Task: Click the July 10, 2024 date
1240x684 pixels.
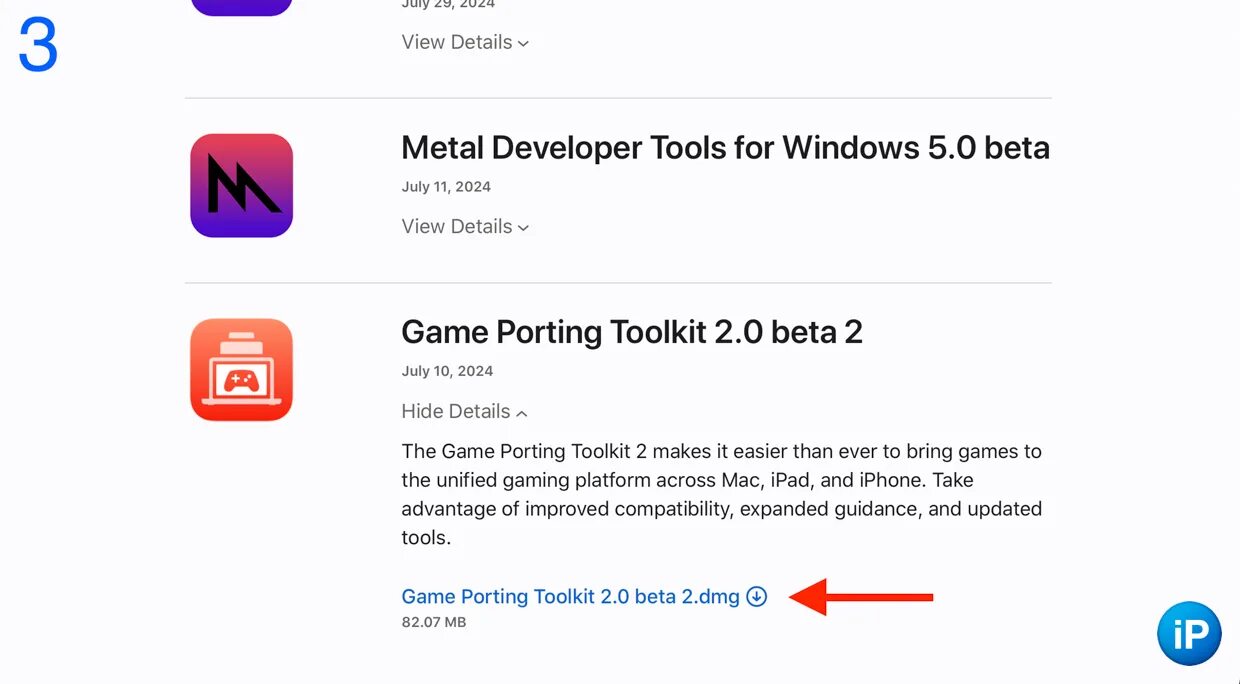Action: pyautogui.click(x=447, y=371)
